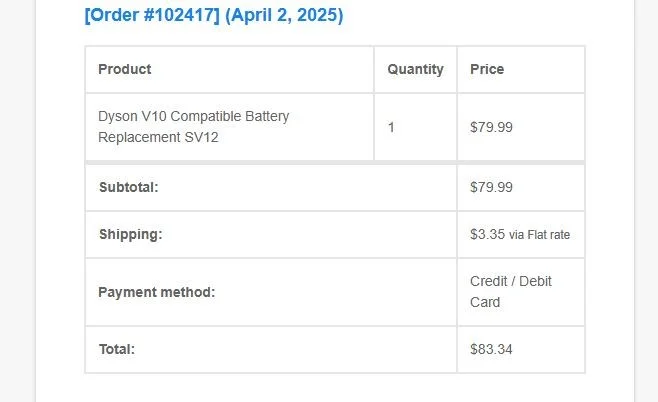Click the Shipping label
This screenshot has width=658, height=402.
pos(130,234)
